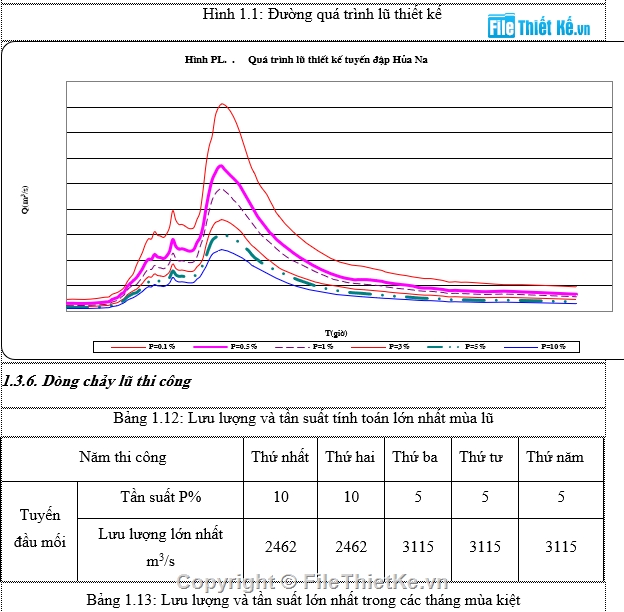Click the value 2462 under 'Thứ hai'
The height and width of the screenshot is (612, 624).
point(351,547)
